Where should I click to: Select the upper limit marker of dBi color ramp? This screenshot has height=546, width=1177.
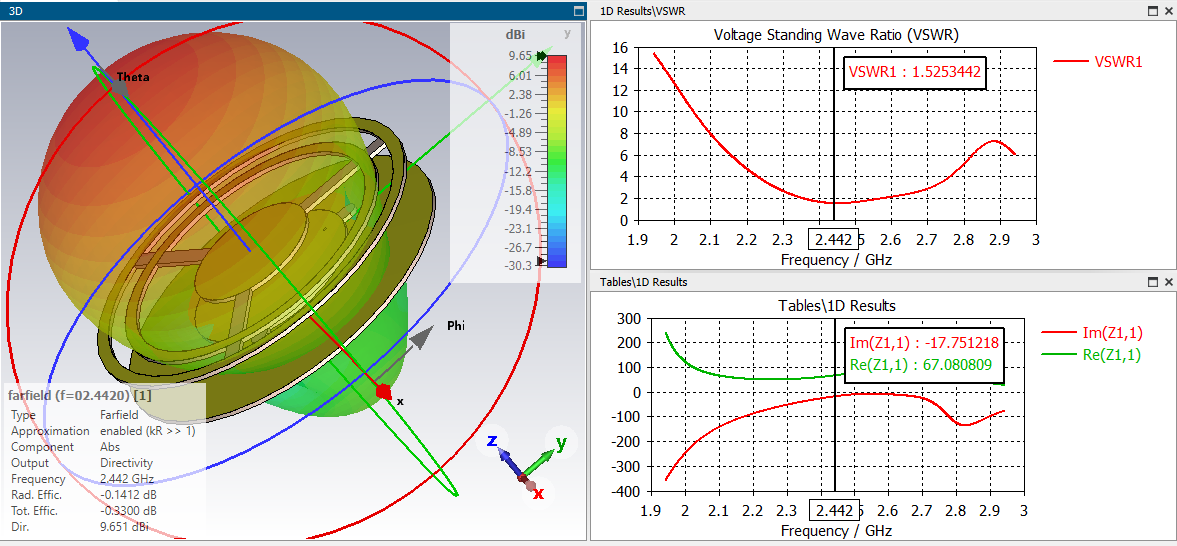542,56
